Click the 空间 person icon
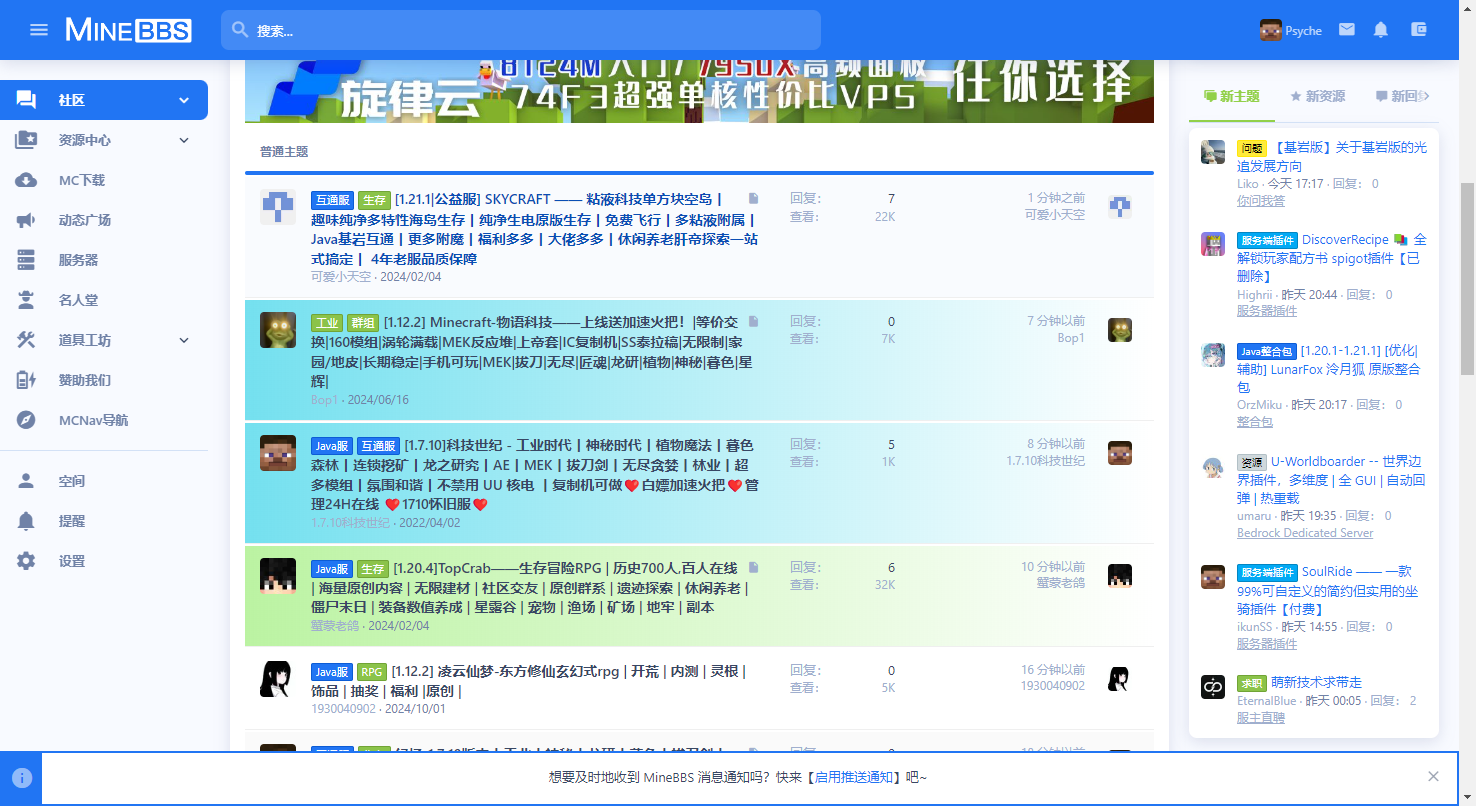This screenshot has height=806, width=1476. tap(26, 481)
